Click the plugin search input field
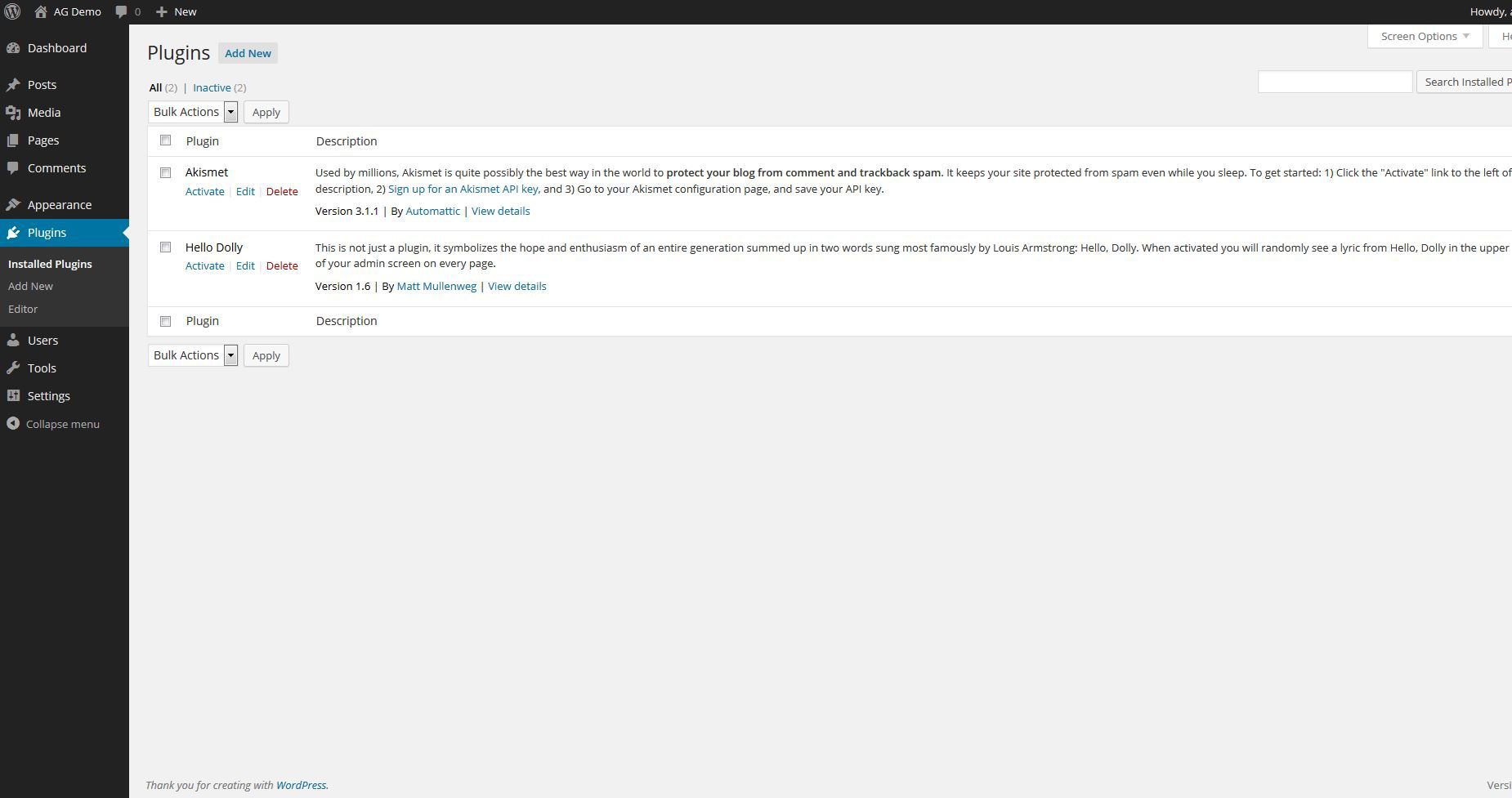Viewport: 1512px width, 798px height. (1335, 82)
